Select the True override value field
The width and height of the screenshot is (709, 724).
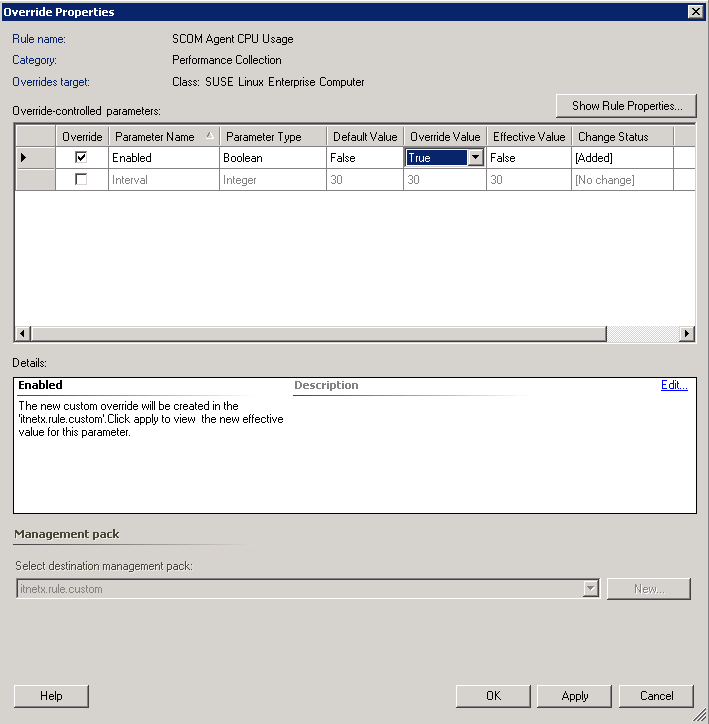(436, 157)
